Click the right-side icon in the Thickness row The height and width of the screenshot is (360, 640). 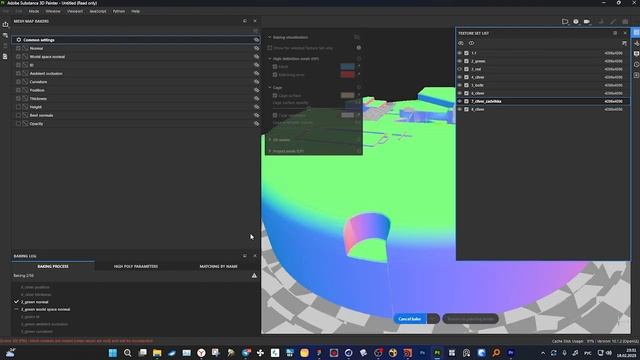pyautogui.click(x=256, y=98)
